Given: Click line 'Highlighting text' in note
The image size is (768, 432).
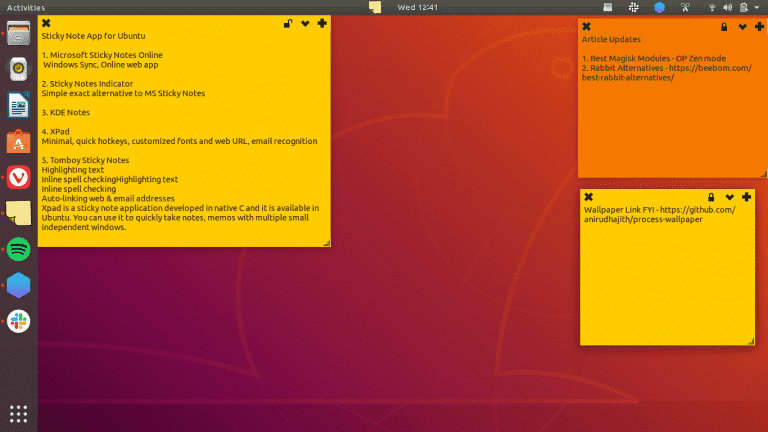Looking at the screenshot, I should (x=72, y=170).
